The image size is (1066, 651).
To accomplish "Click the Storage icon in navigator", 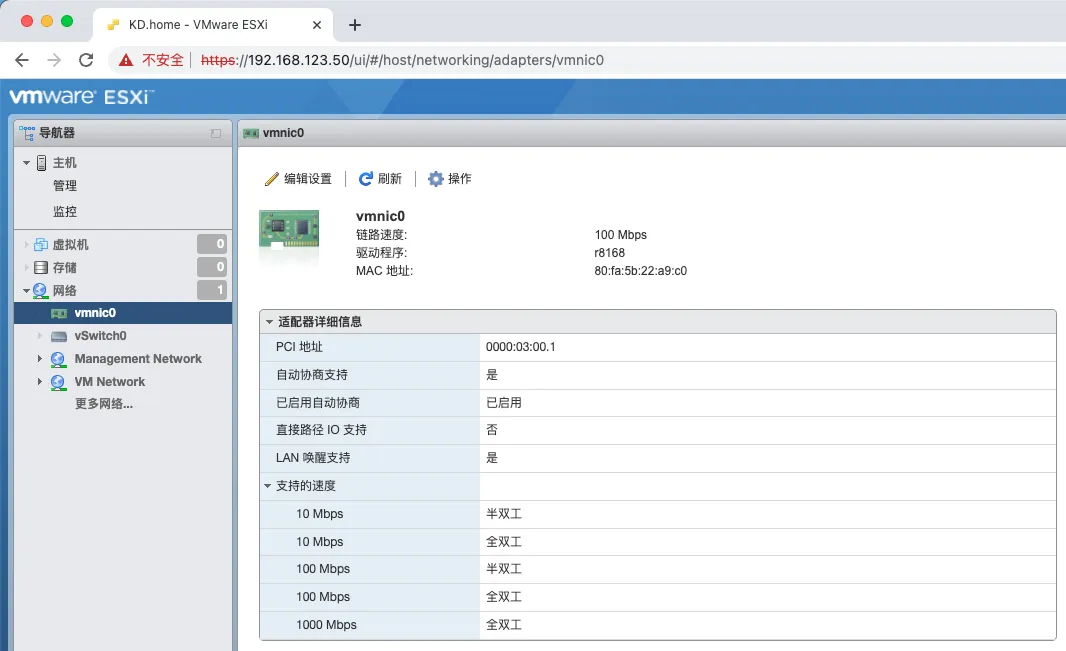I will pyautogui.click(x=41, y=268).
